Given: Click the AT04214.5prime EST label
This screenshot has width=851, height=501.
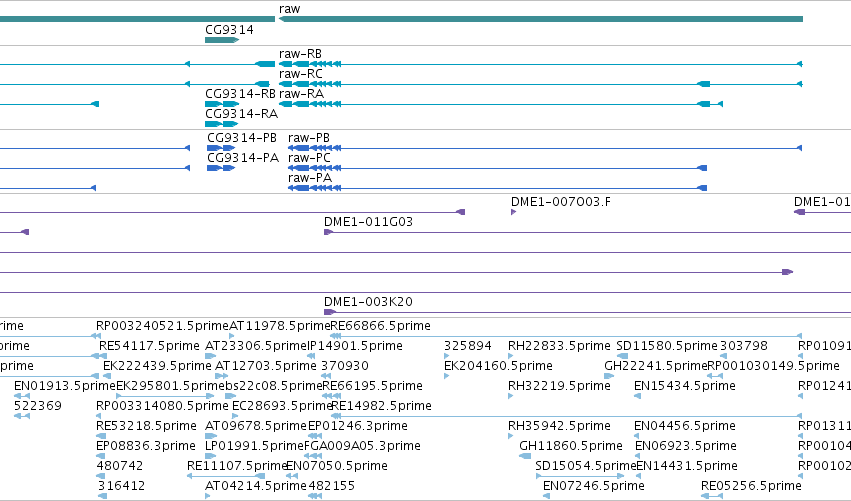Looking at the screenshot, I should (256, 486).
